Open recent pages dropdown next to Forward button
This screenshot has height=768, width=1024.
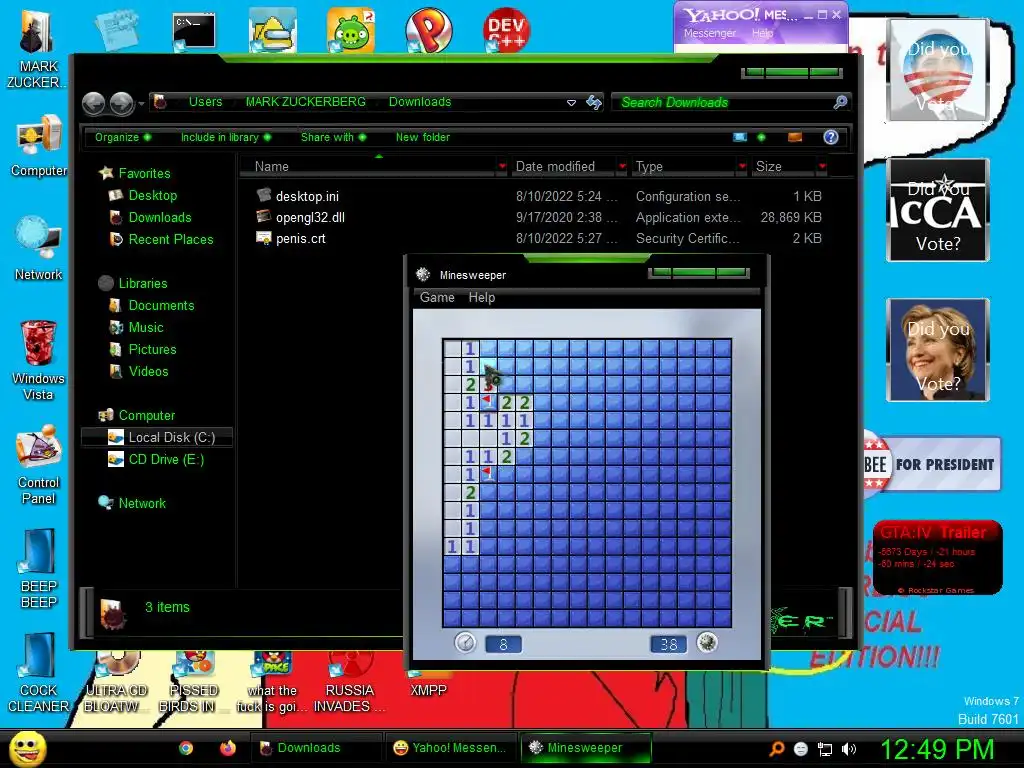pyautogui.click(x=141, y=104)
